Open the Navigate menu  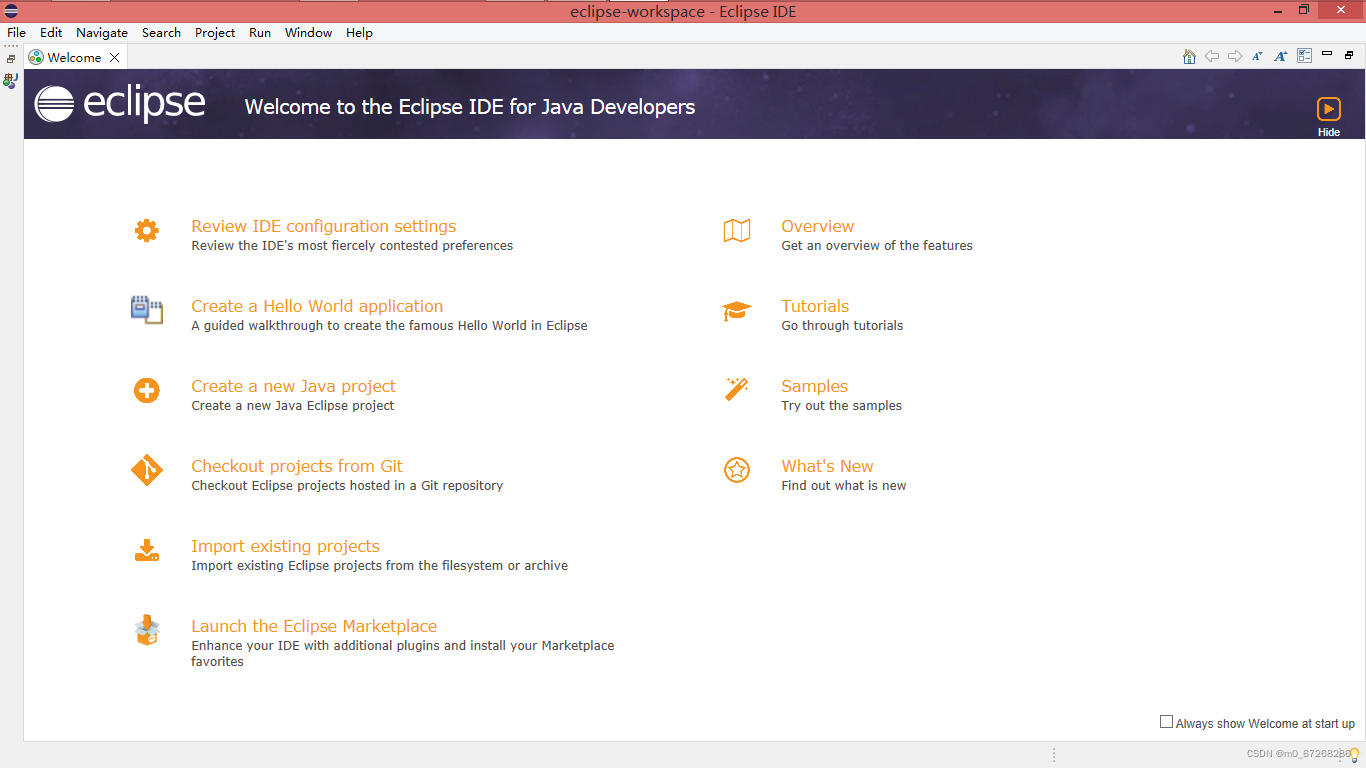pyautogui.click(x=102, y=33)
